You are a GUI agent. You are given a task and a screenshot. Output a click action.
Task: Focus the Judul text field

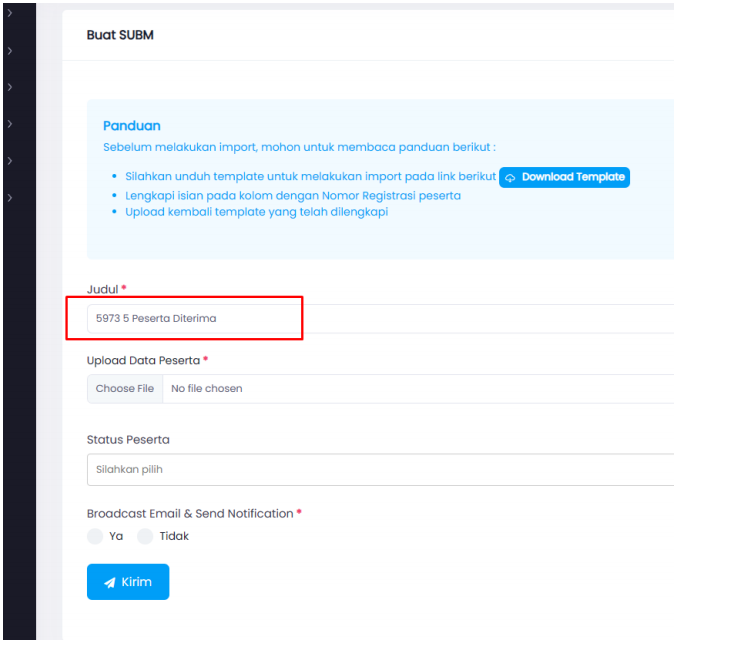380,318
